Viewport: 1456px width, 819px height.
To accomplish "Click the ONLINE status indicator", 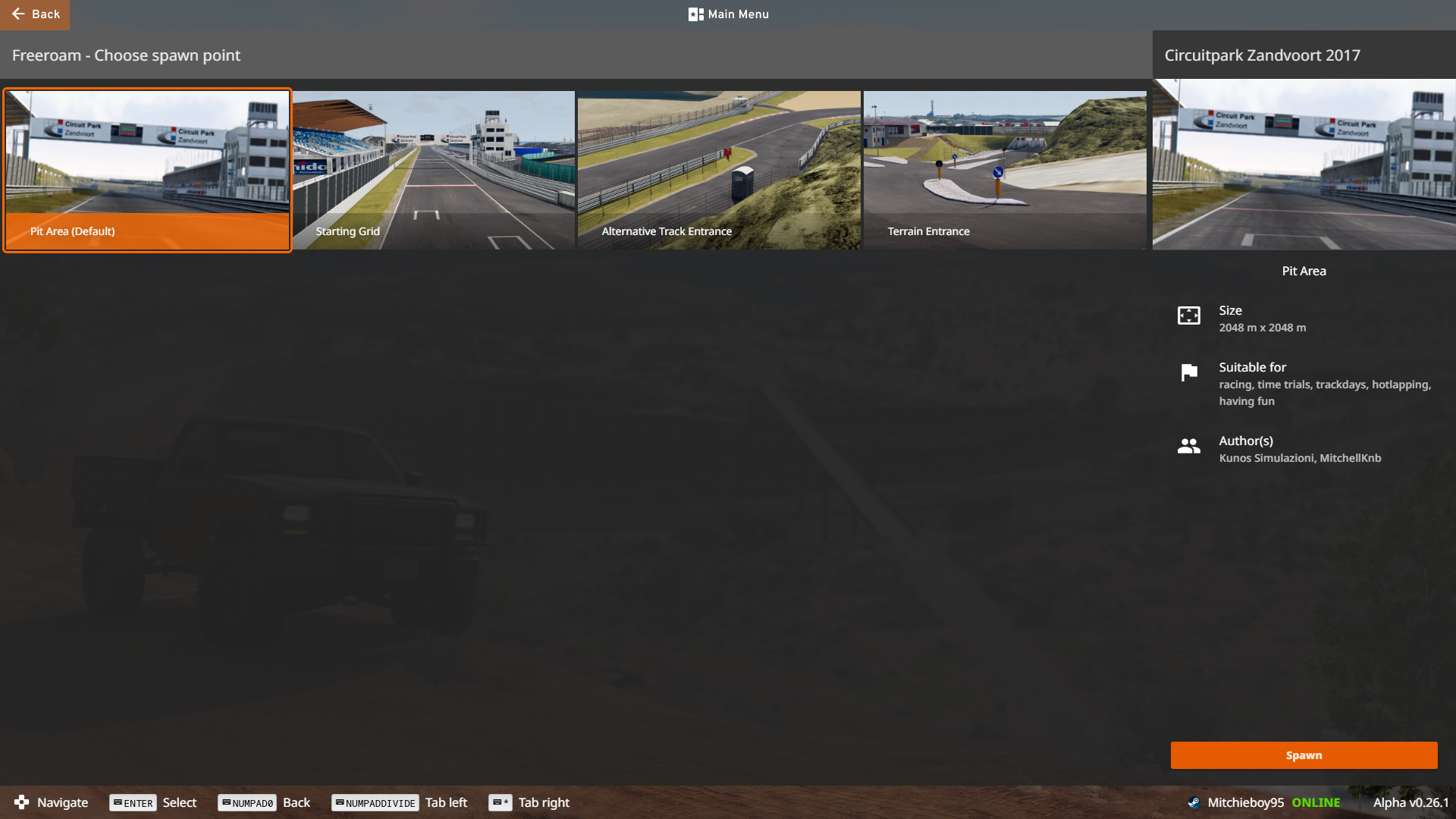I will [x=1316, y=802].
